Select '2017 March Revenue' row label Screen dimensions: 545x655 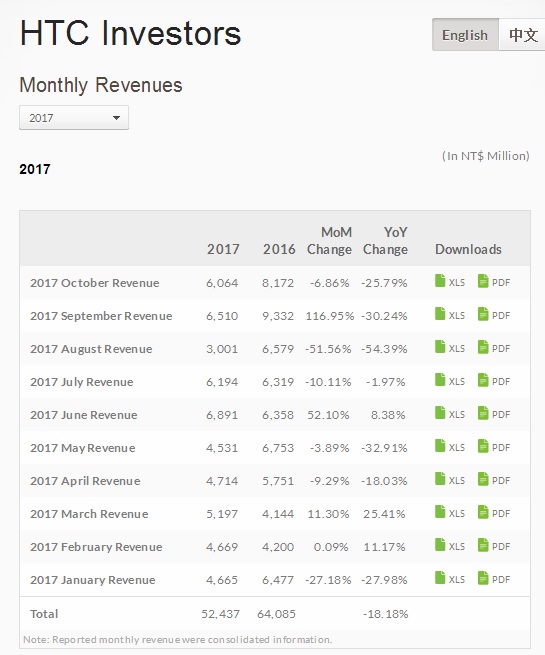click(89, 514)
